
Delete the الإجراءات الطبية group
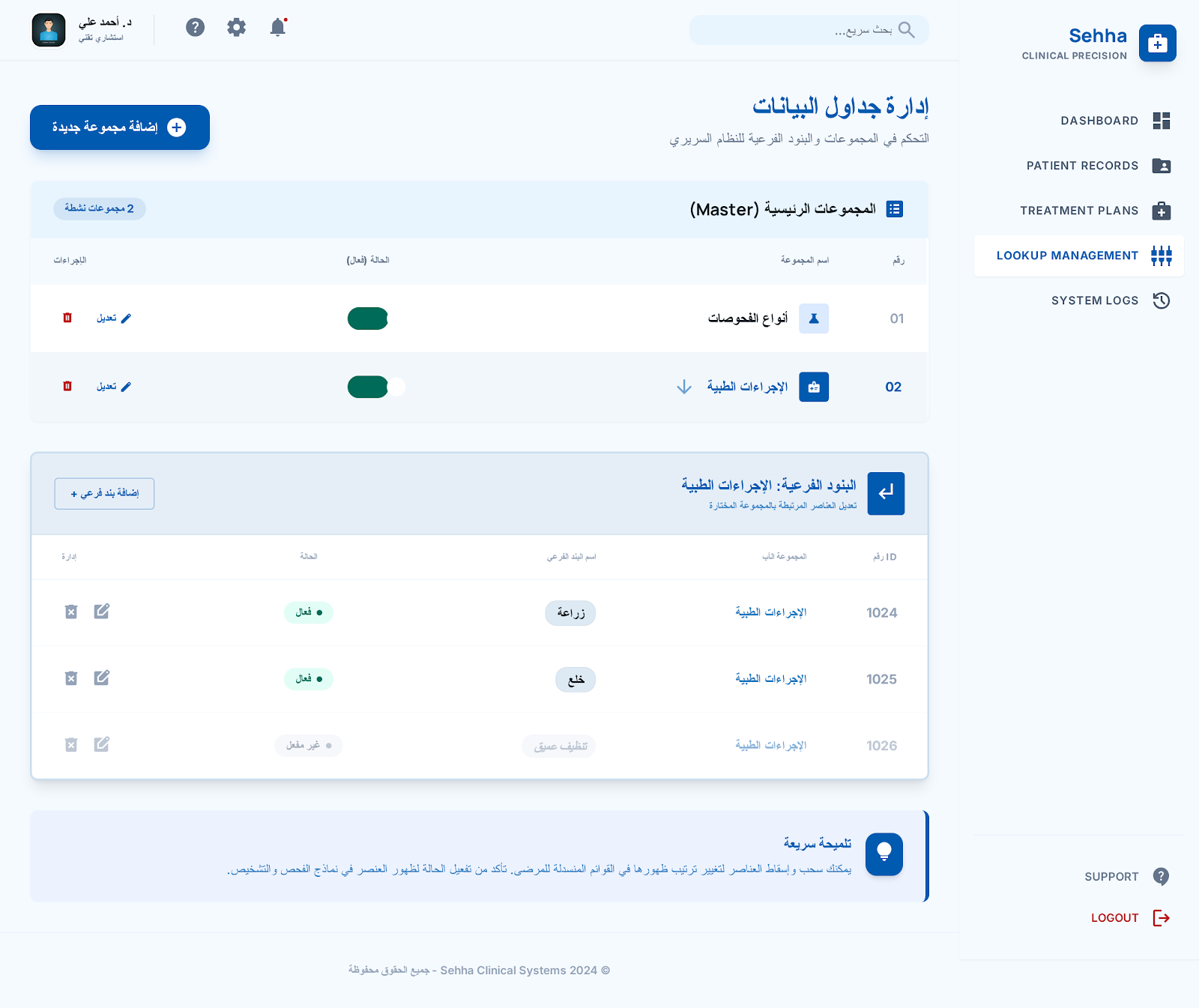pos(67,386)
